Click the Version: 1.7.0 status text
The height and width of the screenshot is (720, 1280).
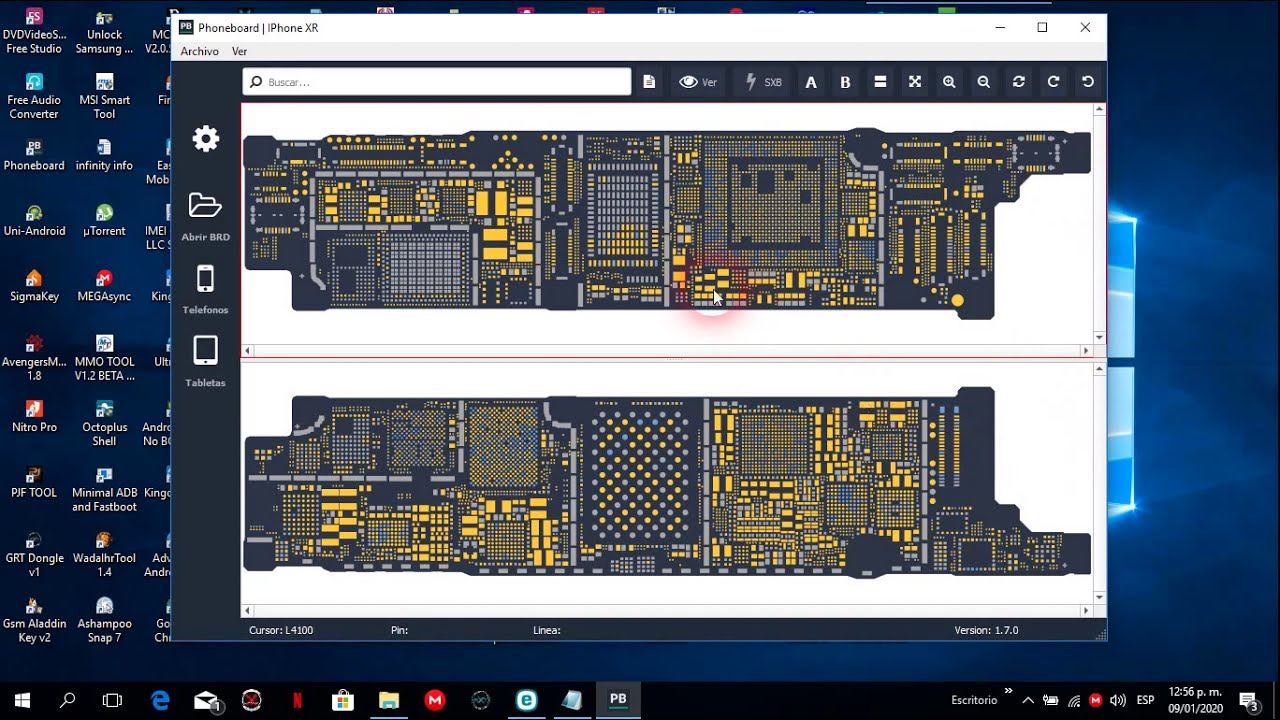pyautogui.click(x=986, y=630)
